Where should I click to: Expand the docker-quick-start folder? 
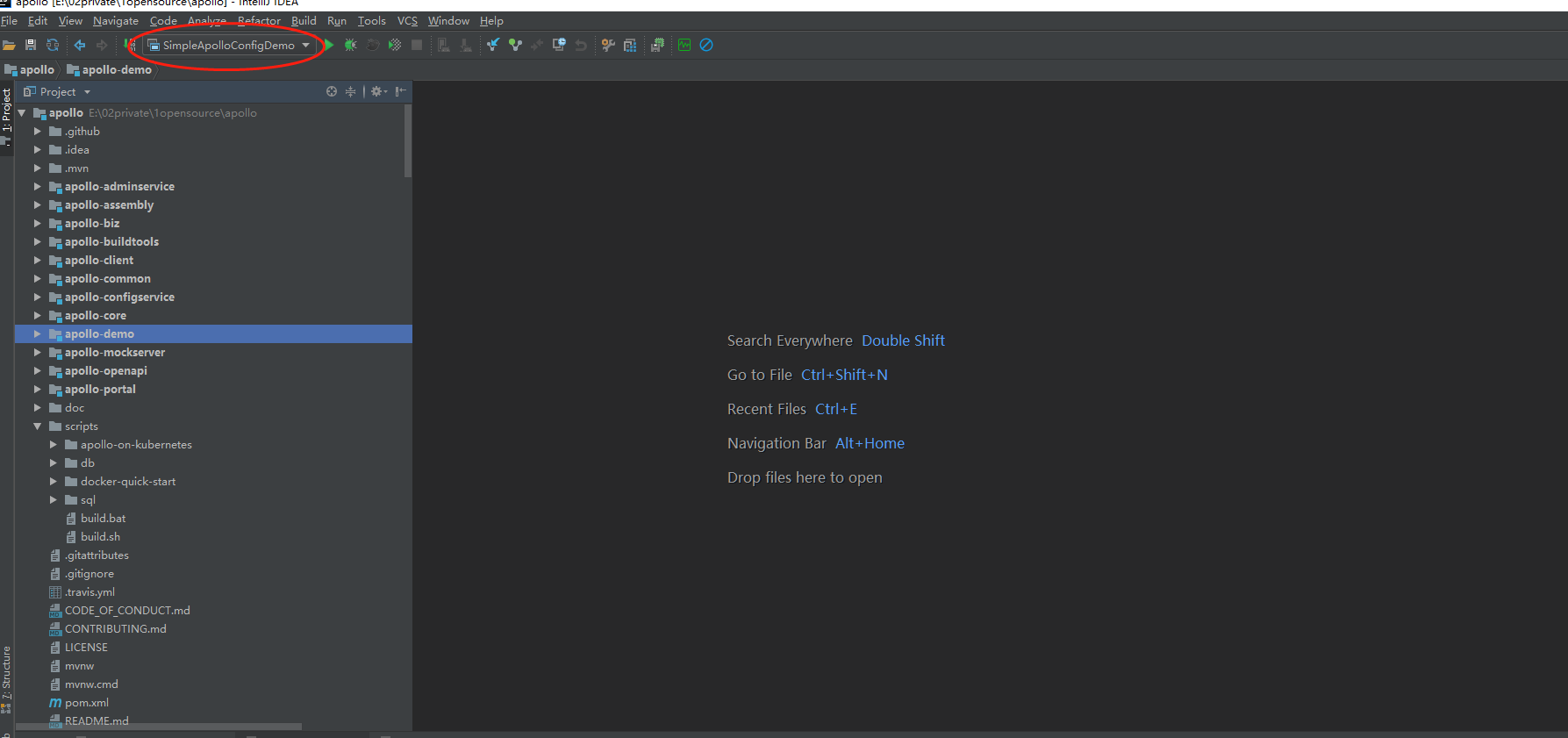(x=54, y=482)
